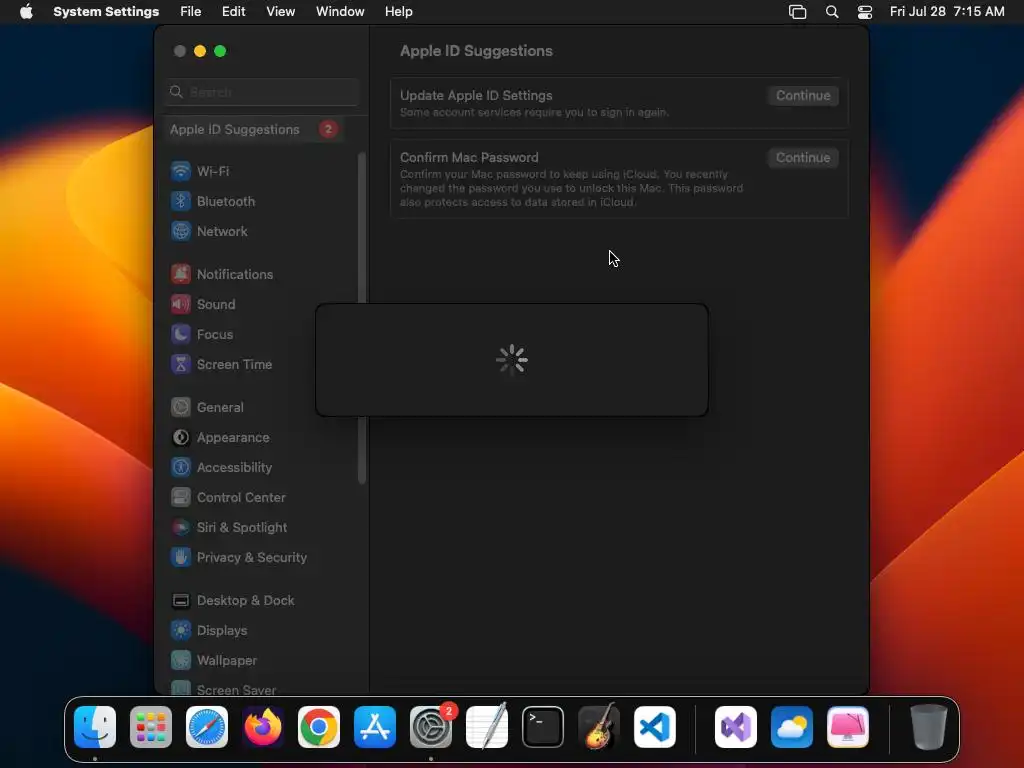This screenshot has width=1024, height=768.
Task: Launch Firefox from the Dock
Action: pos(263,727)
